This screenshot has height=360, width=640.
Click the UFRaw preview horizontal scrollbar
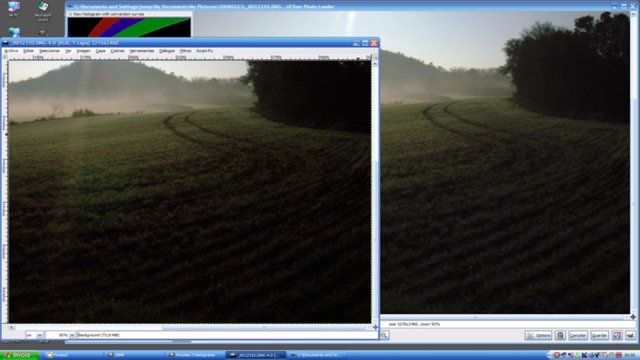click(505, 317)
